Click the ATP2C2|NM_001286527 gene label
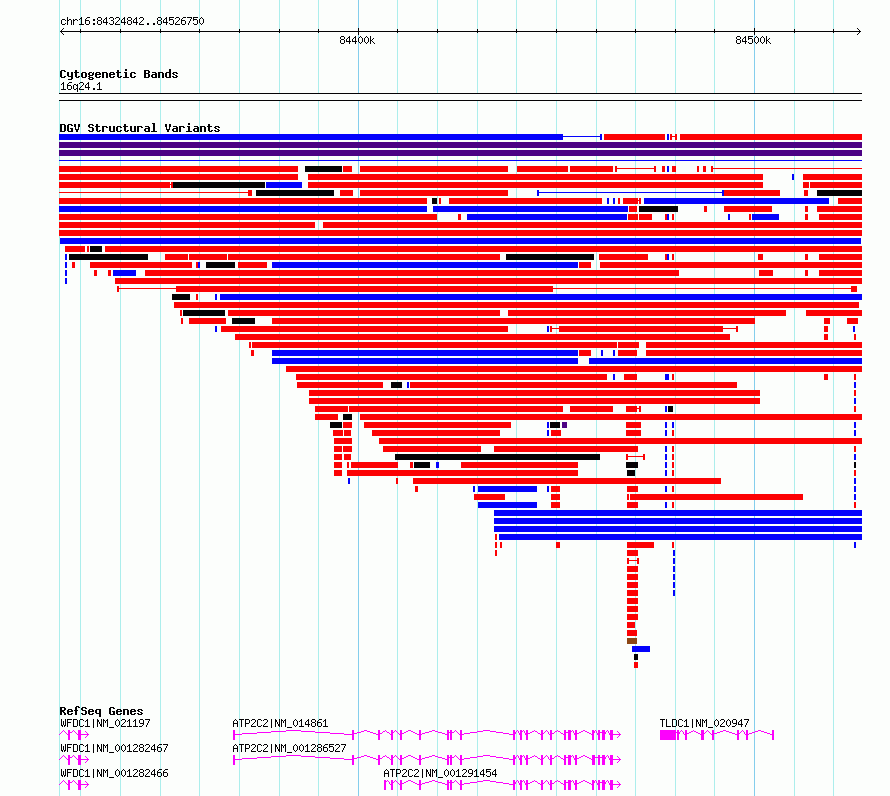The image size is (890, 796). (289, 748)
